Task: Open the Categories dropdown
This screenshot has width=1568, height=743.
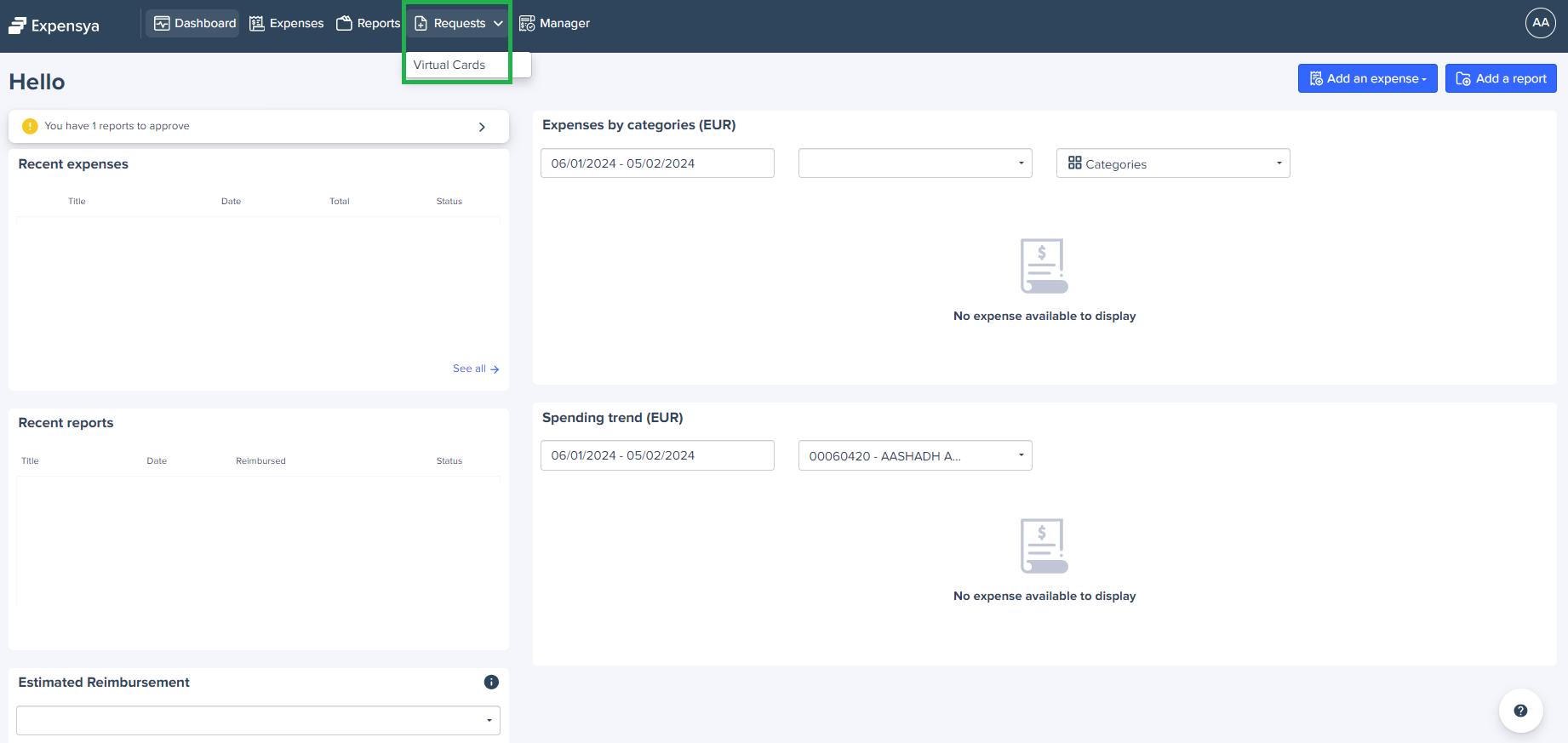Action: (x=1172, y=163)
